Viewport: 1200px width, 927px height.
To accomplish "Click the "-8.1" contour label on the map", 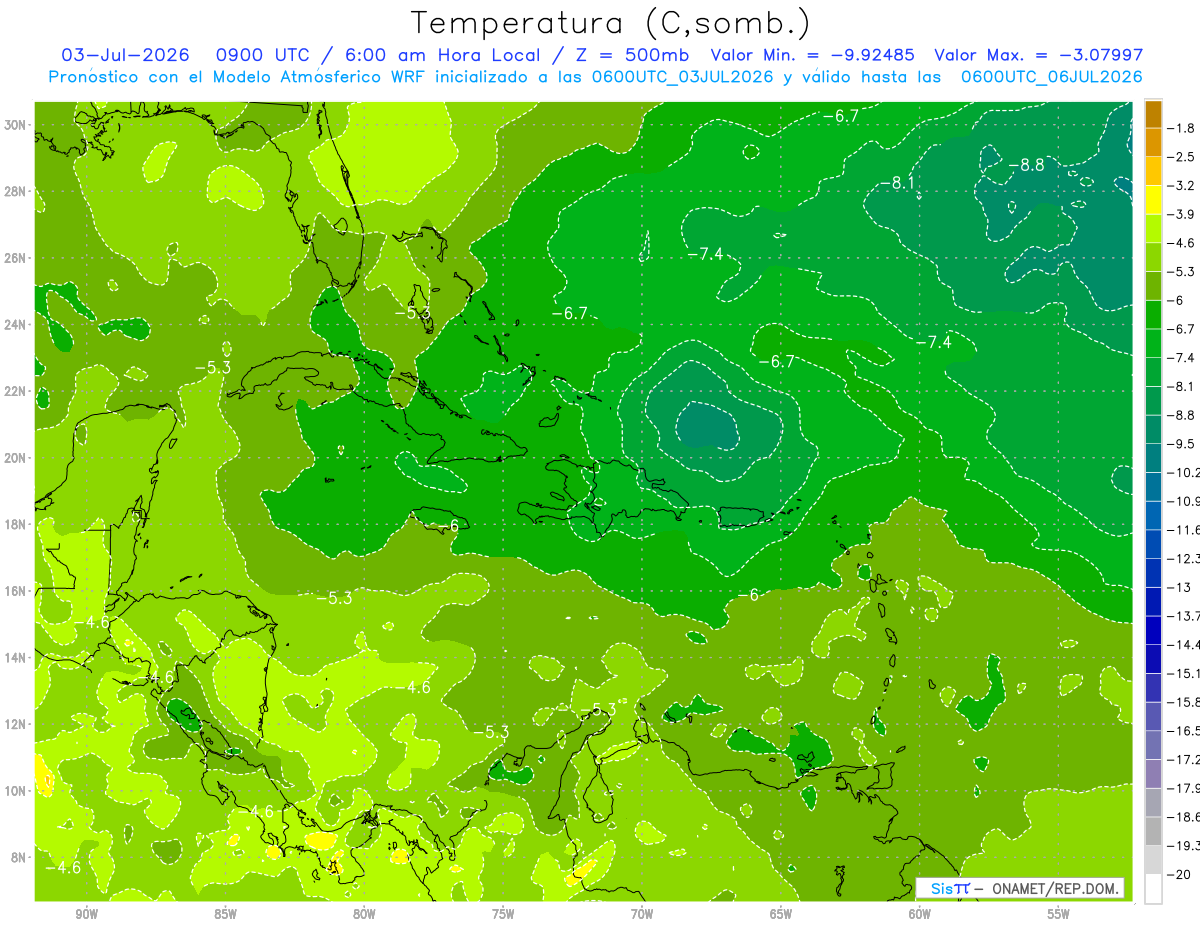I will pos(898,183).
